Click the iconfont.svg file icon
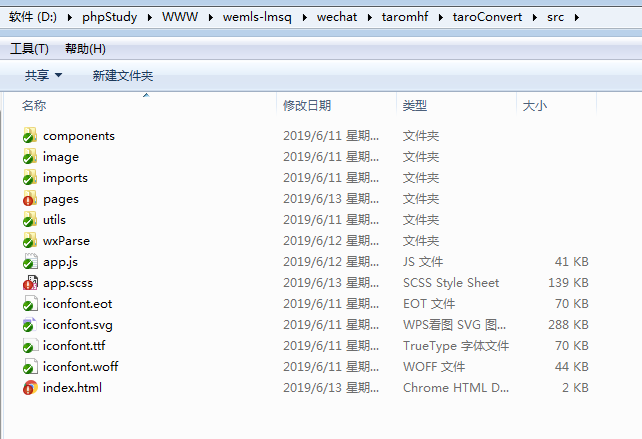This screenshot has height=439, width=642. click(x=30, y=325)
